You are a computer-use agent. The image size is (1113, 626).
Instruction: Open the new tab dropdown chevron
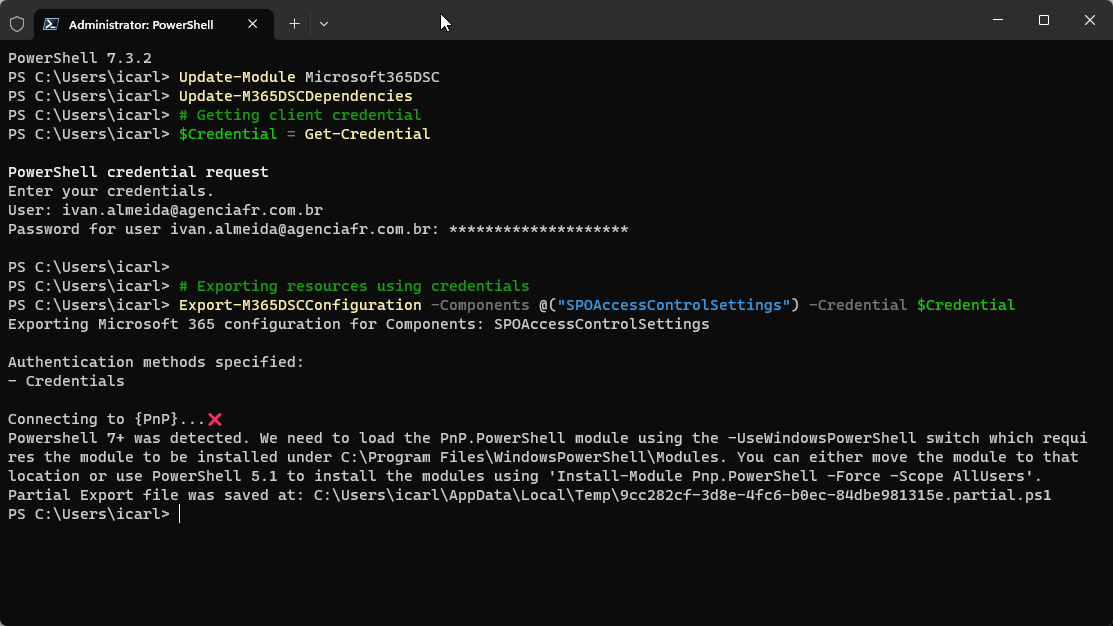[x=323, y=23]
